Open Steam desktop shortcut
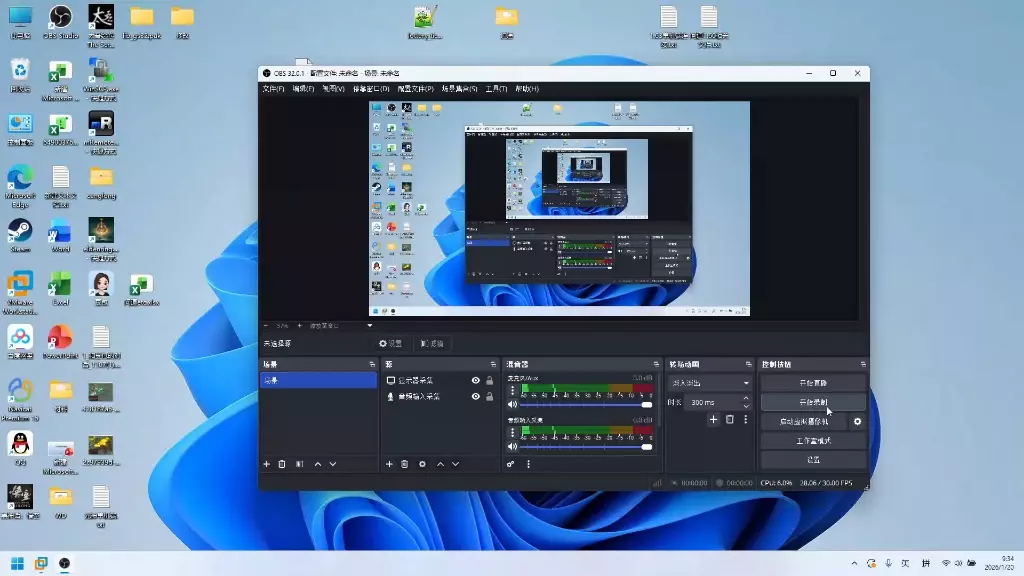Screen dimensions: 1024x576 (20, 236)
